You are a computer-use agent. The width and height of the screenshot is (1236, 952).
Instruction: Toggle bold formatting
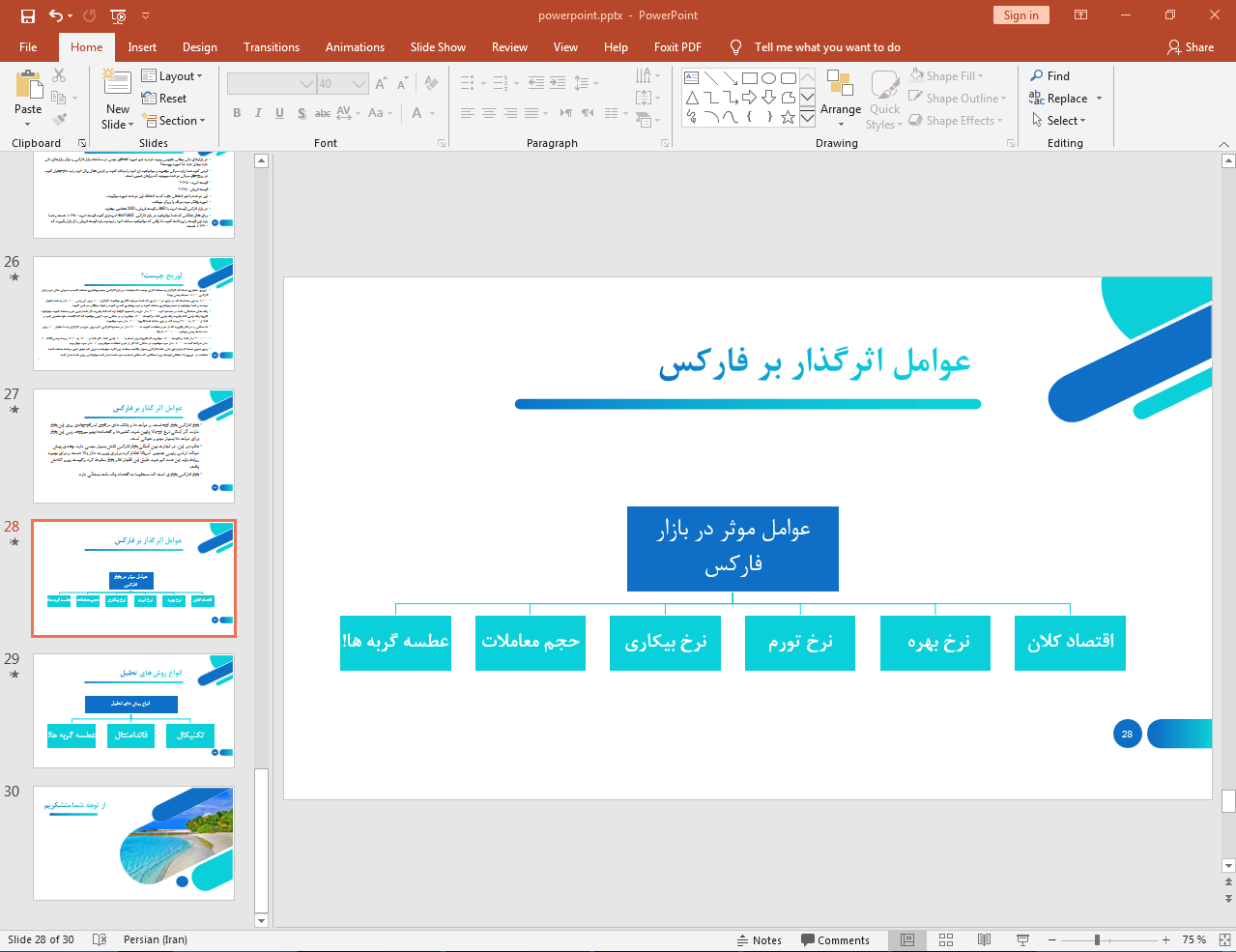[237, 113]
